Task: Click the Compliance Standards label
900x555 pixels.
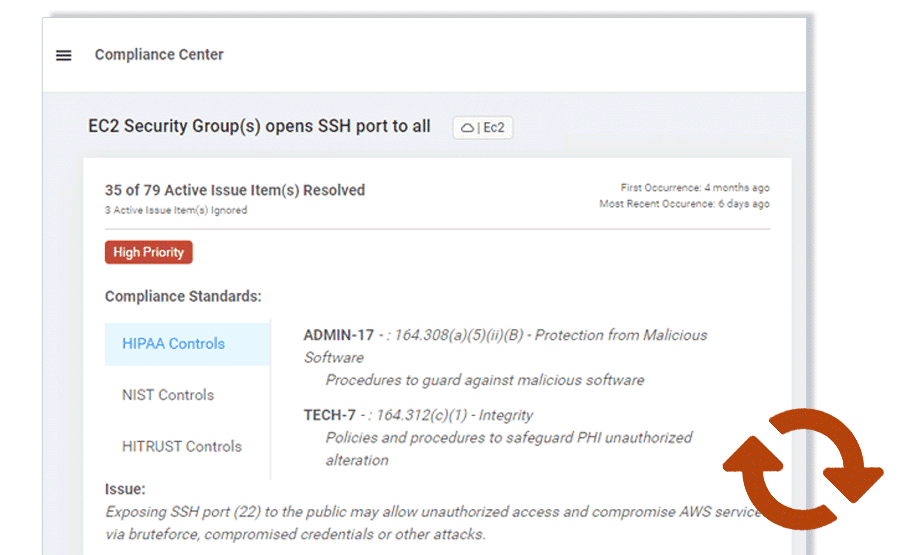Action: tap(183, 296)
